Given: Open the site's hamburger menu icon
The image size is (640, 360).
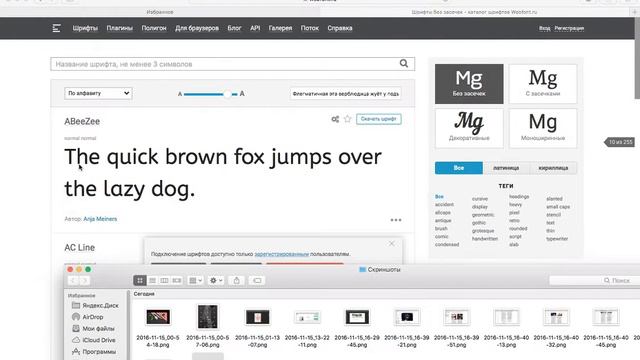Looking at the screenshot, I should [56, 28].
